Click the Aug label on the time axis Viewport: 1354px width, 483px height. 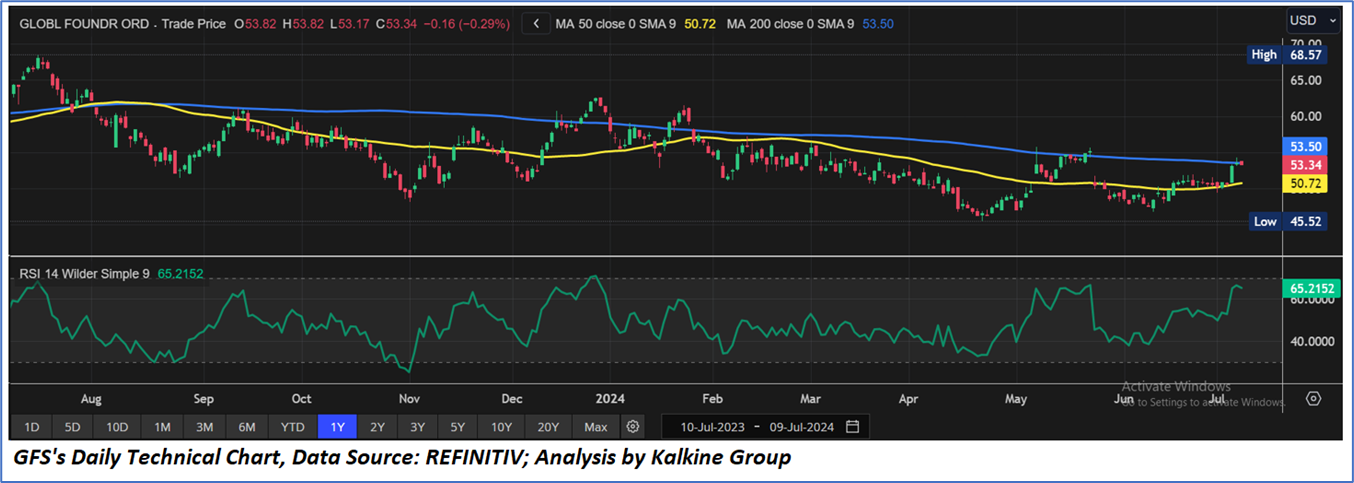coord(90,398)
